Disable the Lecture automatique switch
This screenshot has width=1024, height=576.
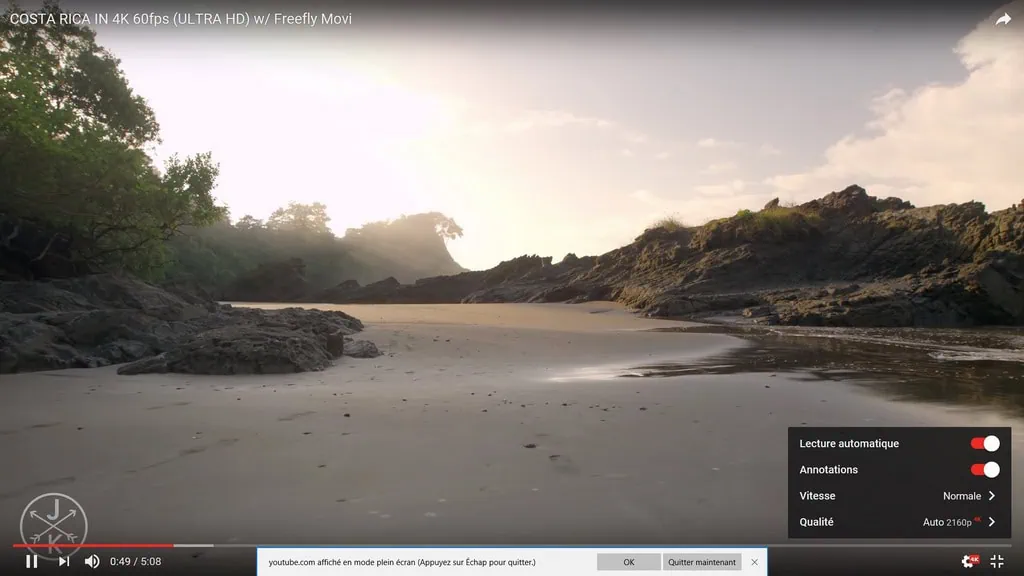(x=985, y=443)
